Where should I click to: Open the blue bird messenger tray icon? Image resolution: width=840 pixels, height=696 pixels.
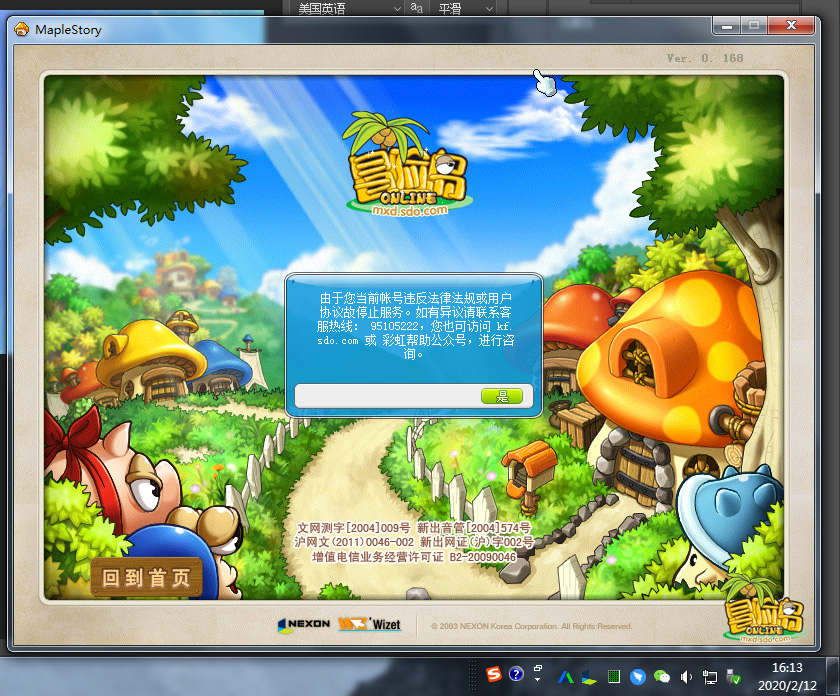[638, 677]
